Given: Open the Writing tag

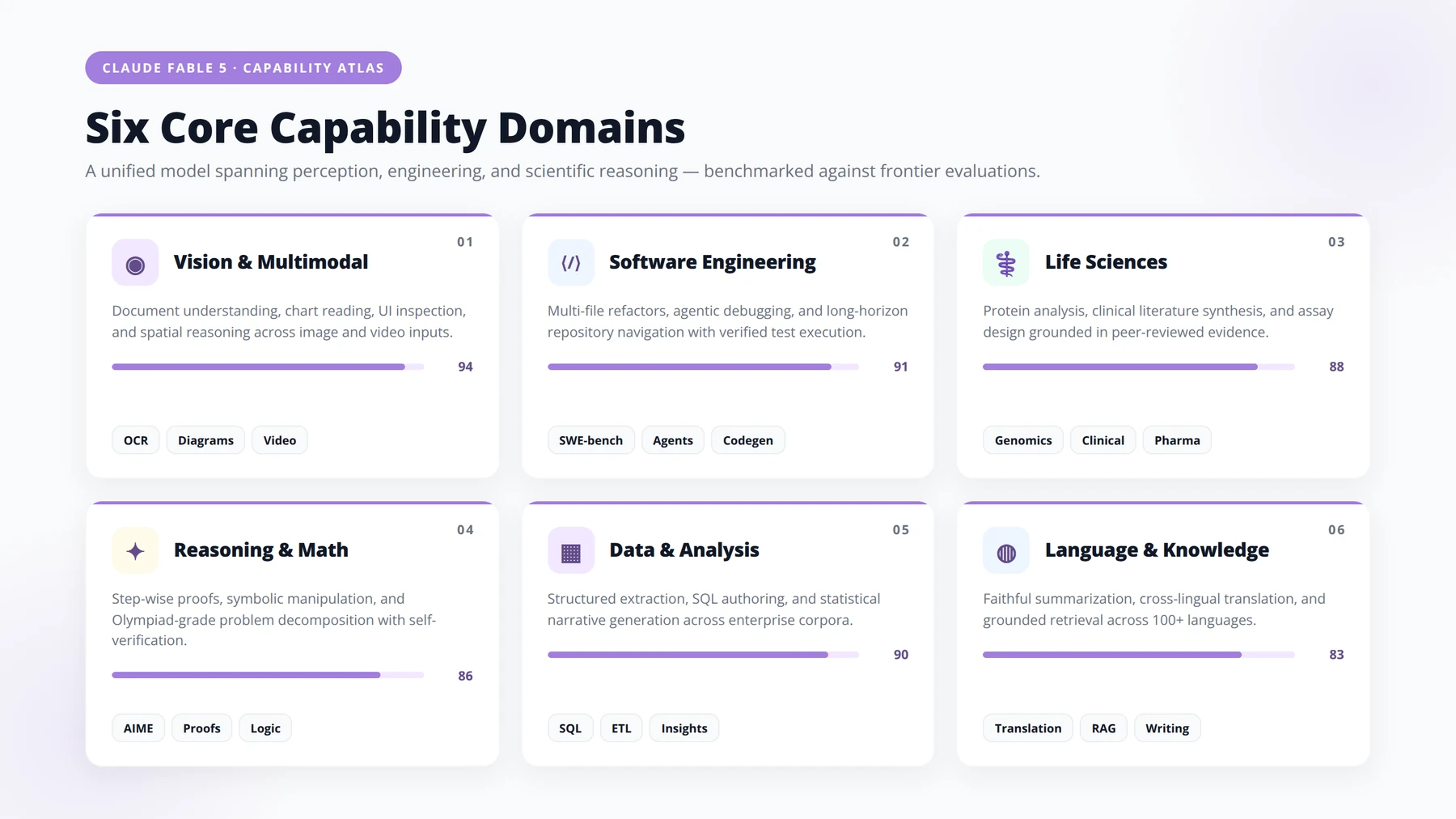Looking at the screenshot, I should [x=1167, y=728].
